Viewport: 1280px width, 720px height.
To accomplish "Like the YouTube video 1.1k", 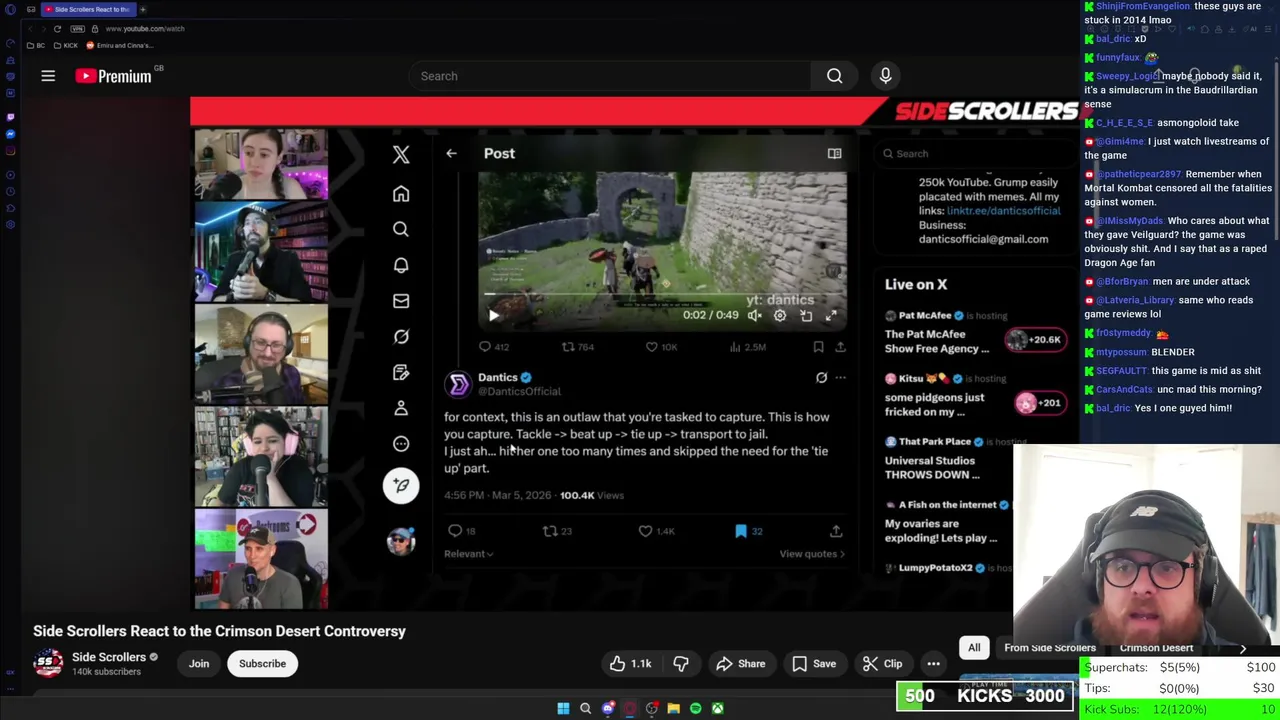I will (x=631, y=664).
